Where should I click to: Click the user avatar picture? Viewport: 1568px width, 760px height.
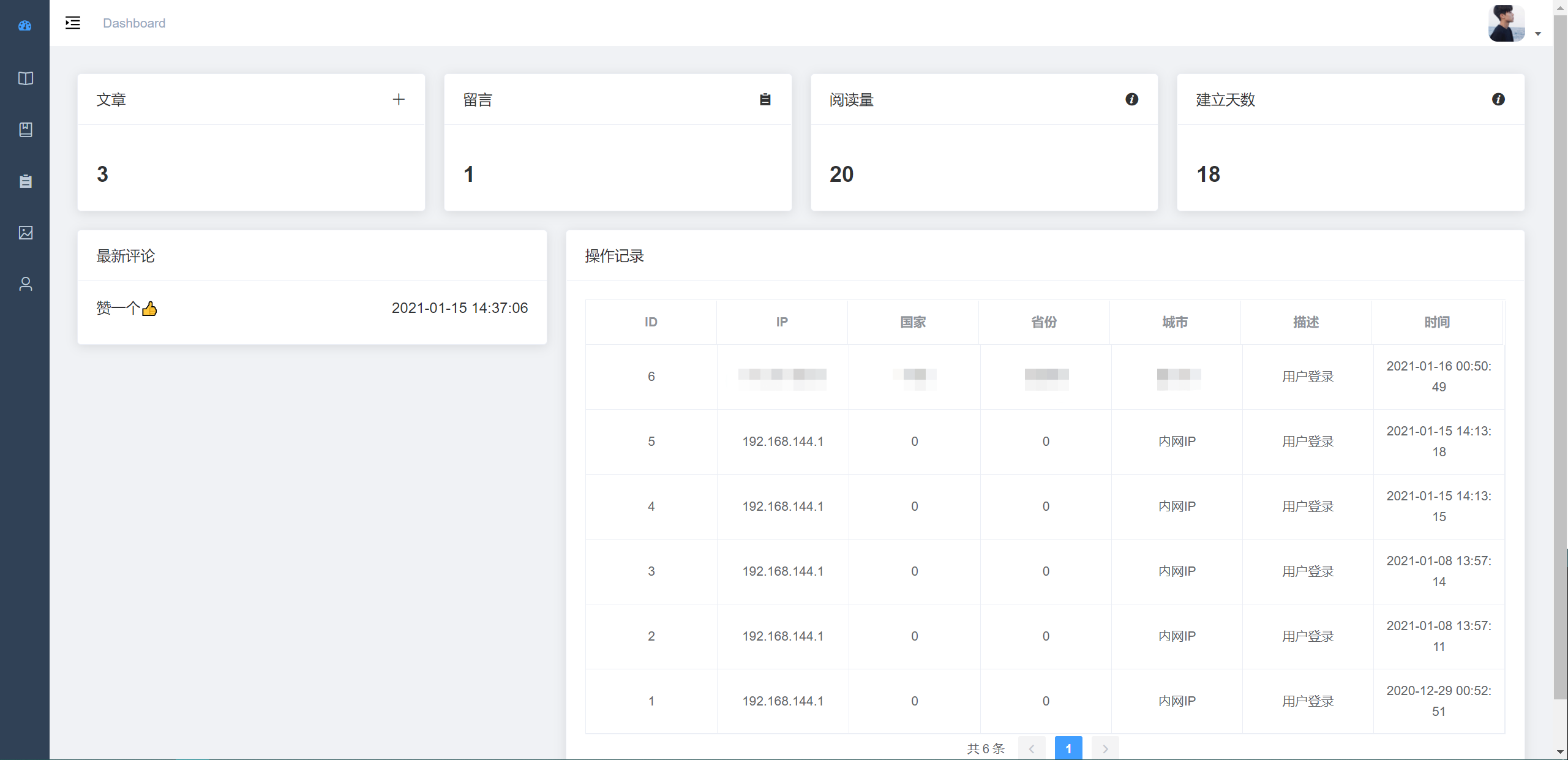click(x=1506, y=23)
